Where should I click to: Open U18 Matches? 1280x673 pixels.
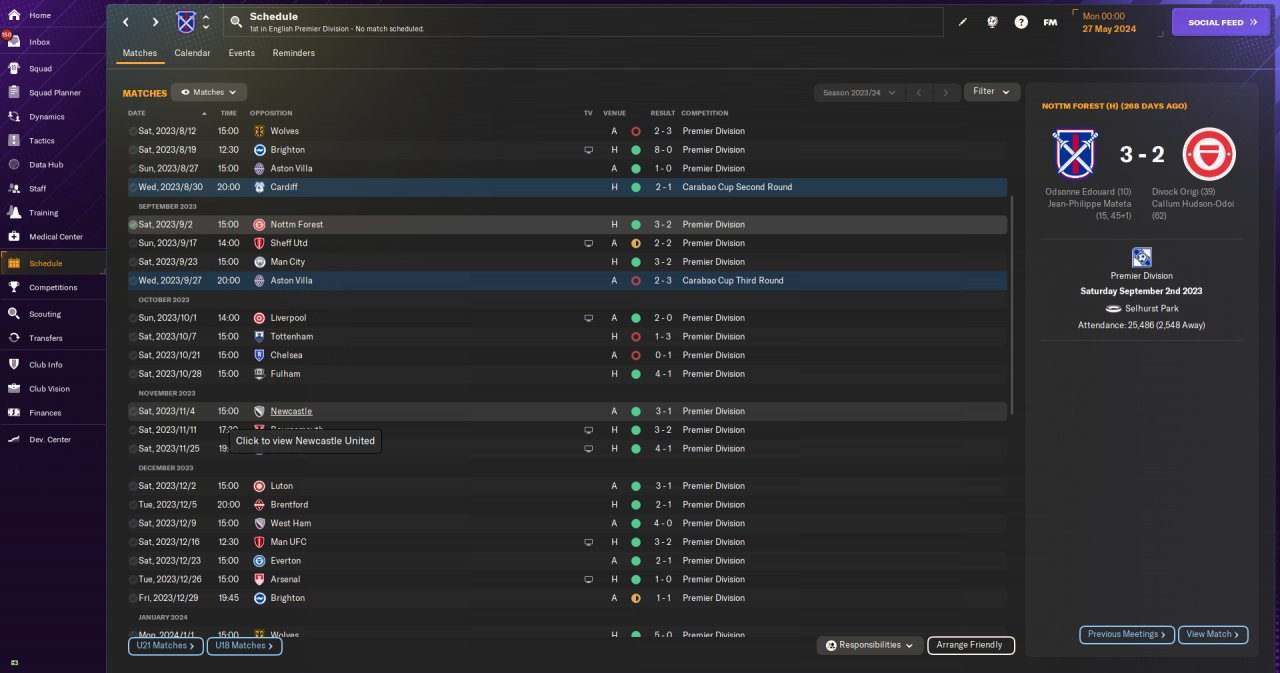pos(245,646)
